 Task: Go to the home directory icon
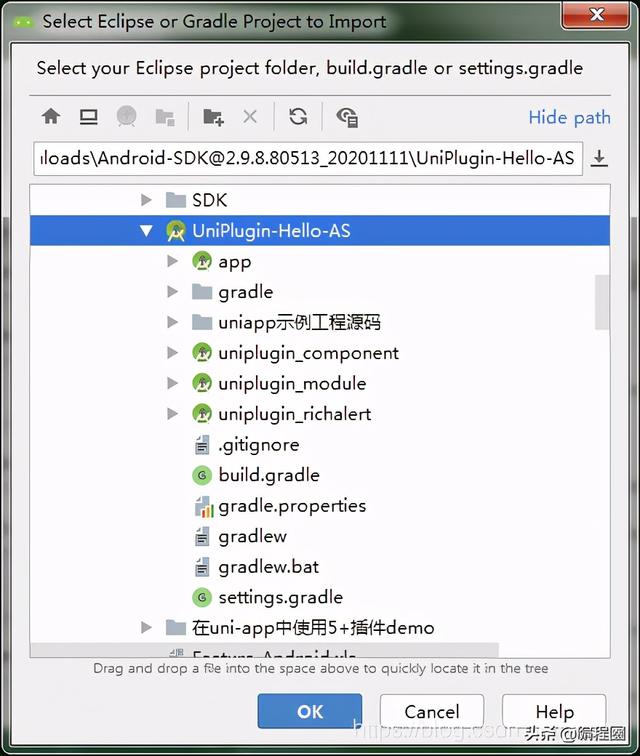[51, 117]
